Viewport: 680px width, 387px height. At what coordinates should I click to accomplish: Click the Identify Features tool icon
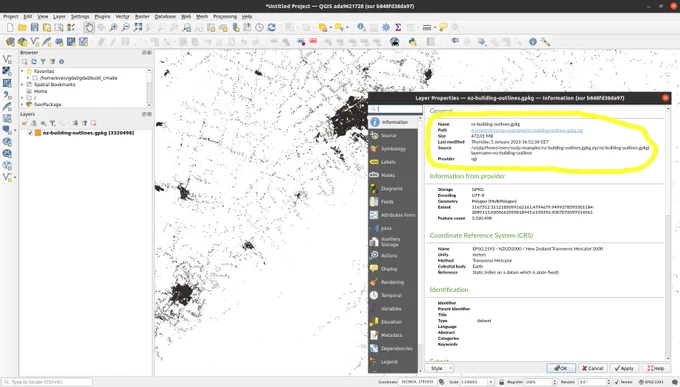click(x=361, y=27)
